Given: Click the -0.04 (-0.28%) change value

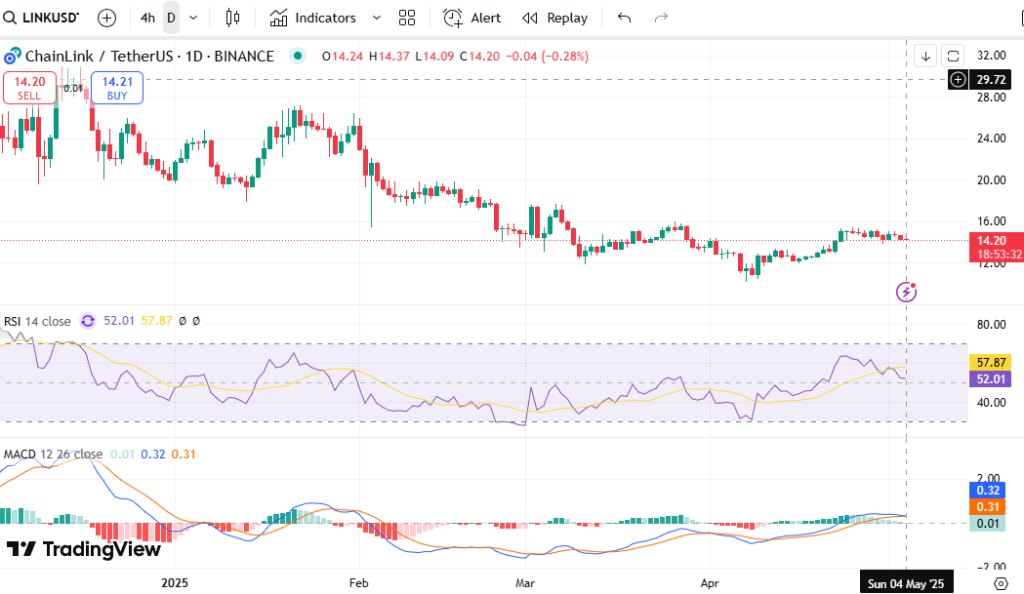Looking at the screenshot, I should pos(549,56).
